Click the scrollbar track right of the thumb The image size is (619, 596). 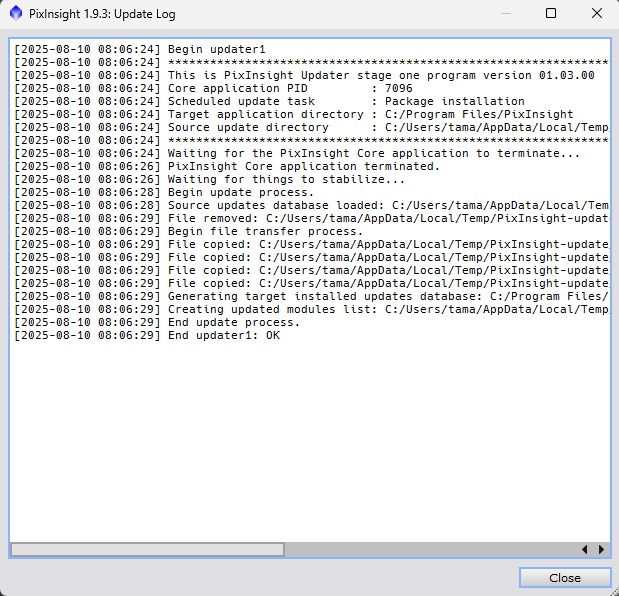(430, 549)
